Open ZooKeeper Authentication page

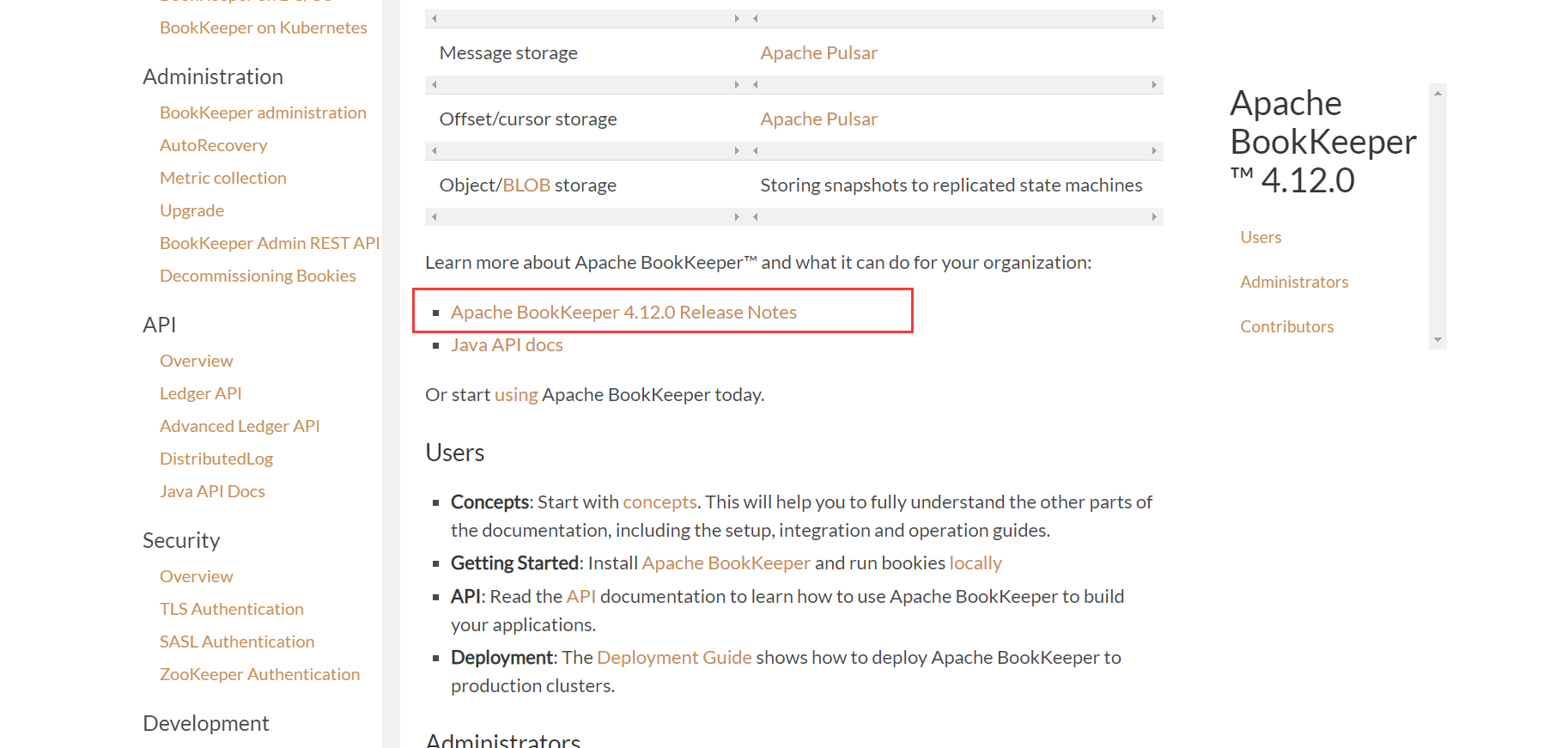tap(259, 674)
